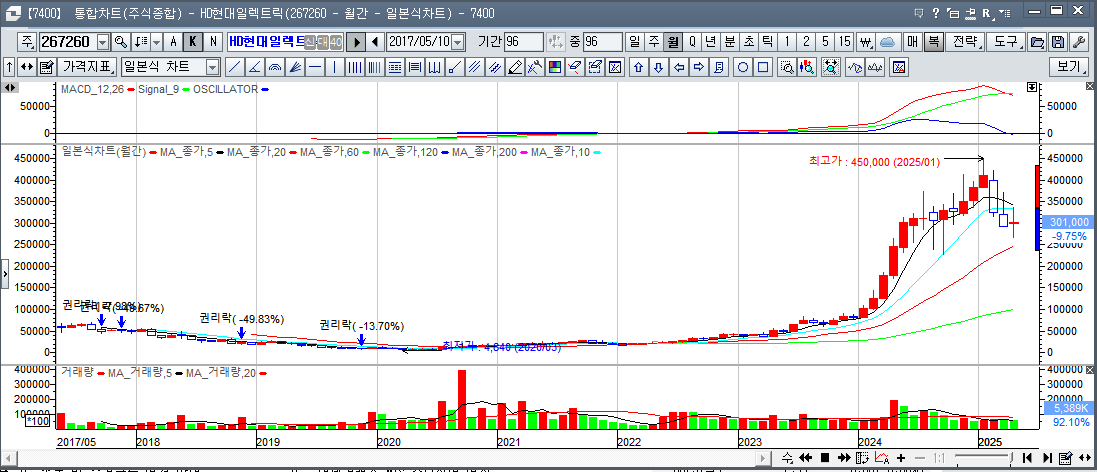Toggle the N market filter button
1097x472 pixels.
coord(213,42)
